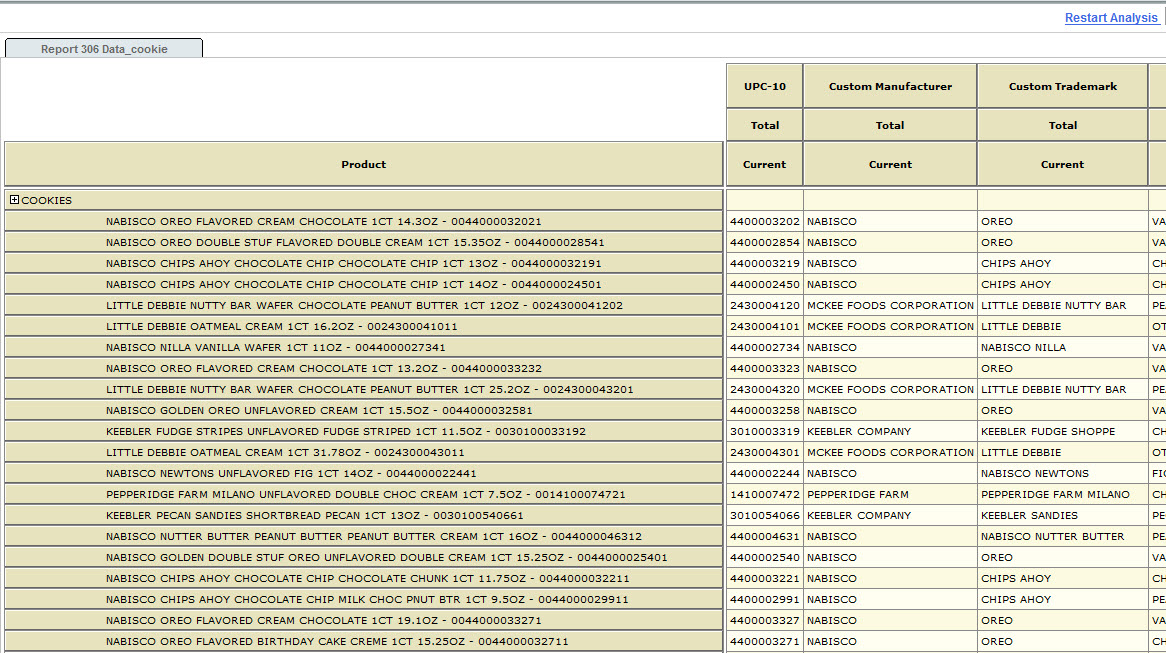This screenshot has height=653, width=1166.
Task: Select Little Debbie Oatmeal Cream 31.78OZ row
Action: [364, 452]
